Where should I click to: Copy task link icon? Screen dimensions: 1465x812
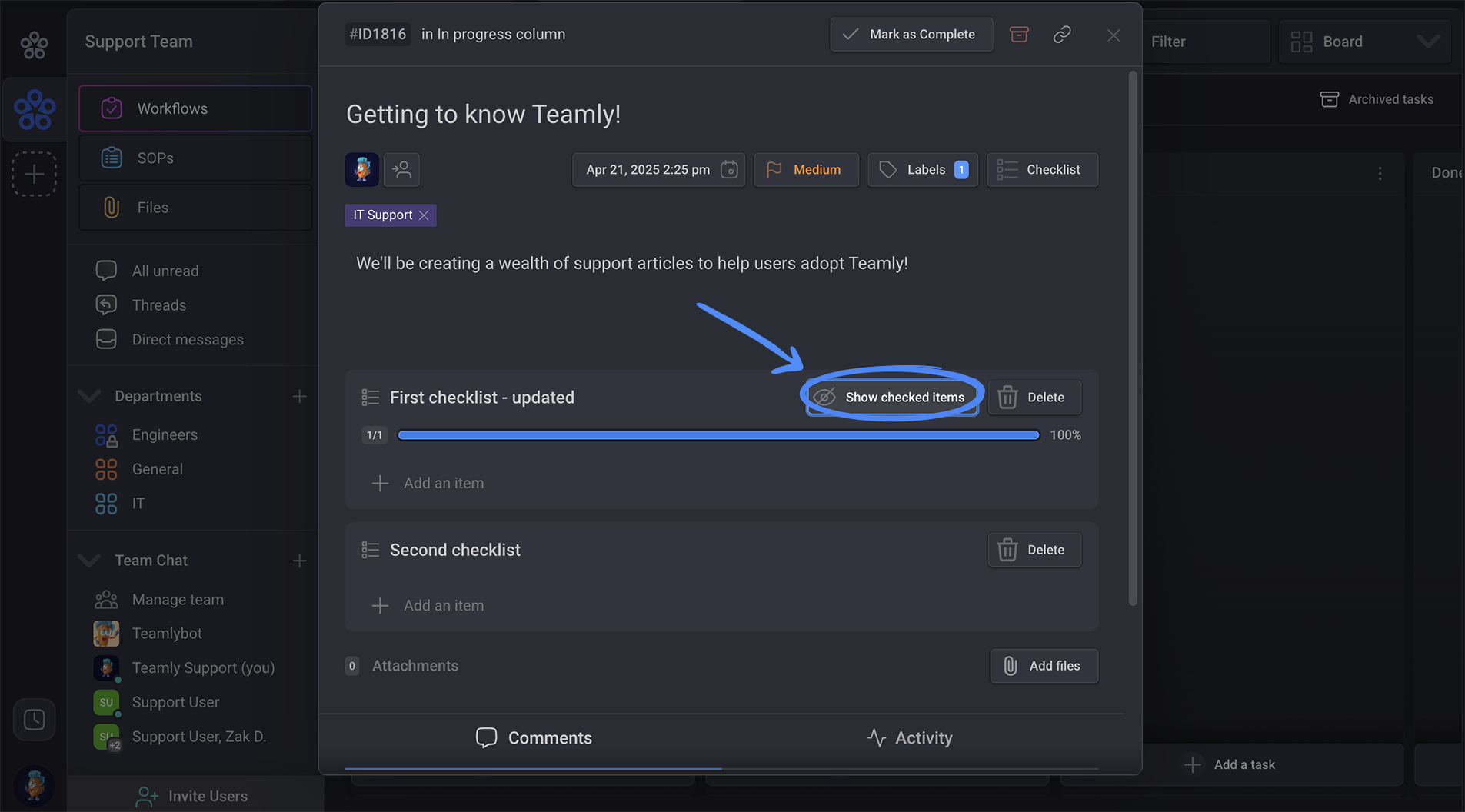[1062, 35]
